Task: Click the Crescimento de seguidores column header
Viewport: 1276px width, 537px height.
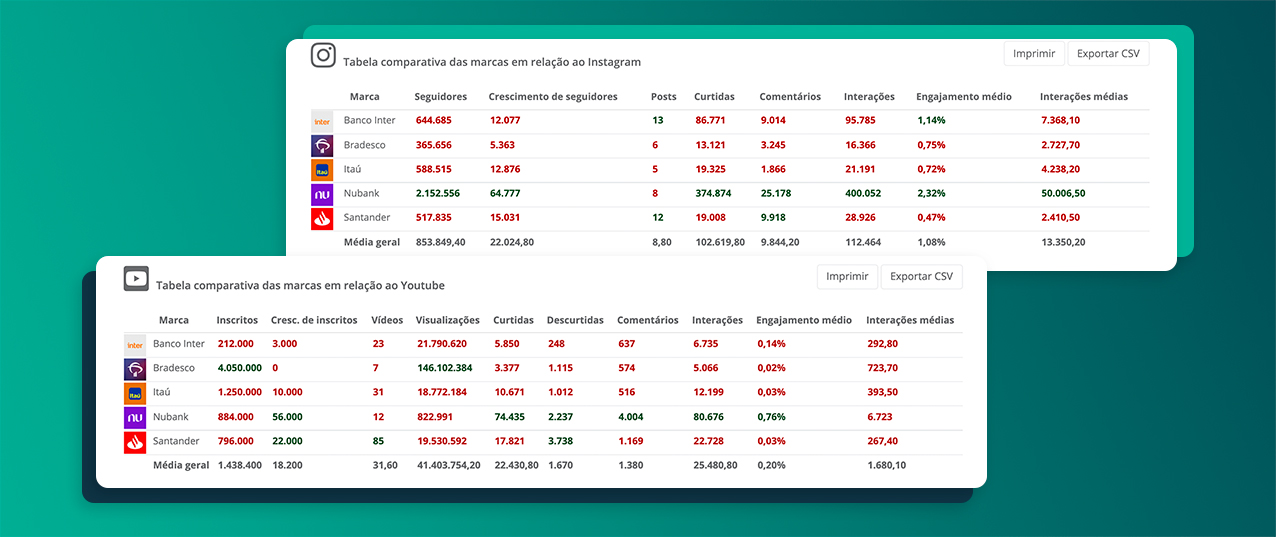Action: click(553, 97)
